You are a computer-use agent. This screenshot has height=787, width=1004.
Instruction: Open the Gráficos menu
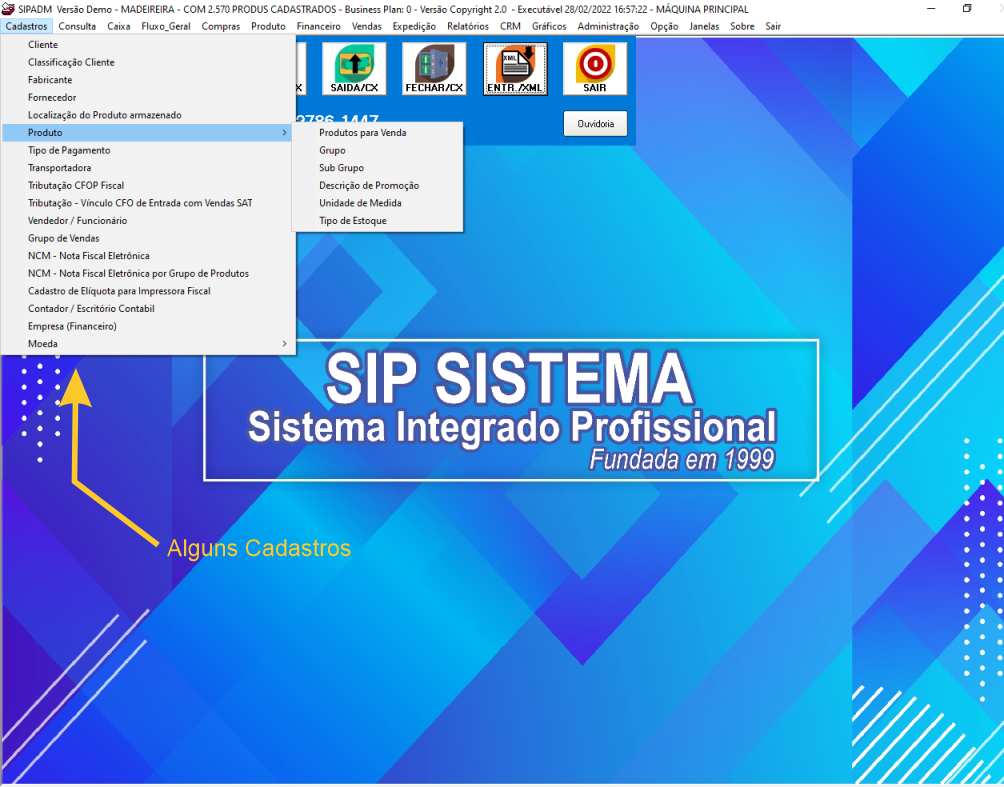(x=549, y=26)
